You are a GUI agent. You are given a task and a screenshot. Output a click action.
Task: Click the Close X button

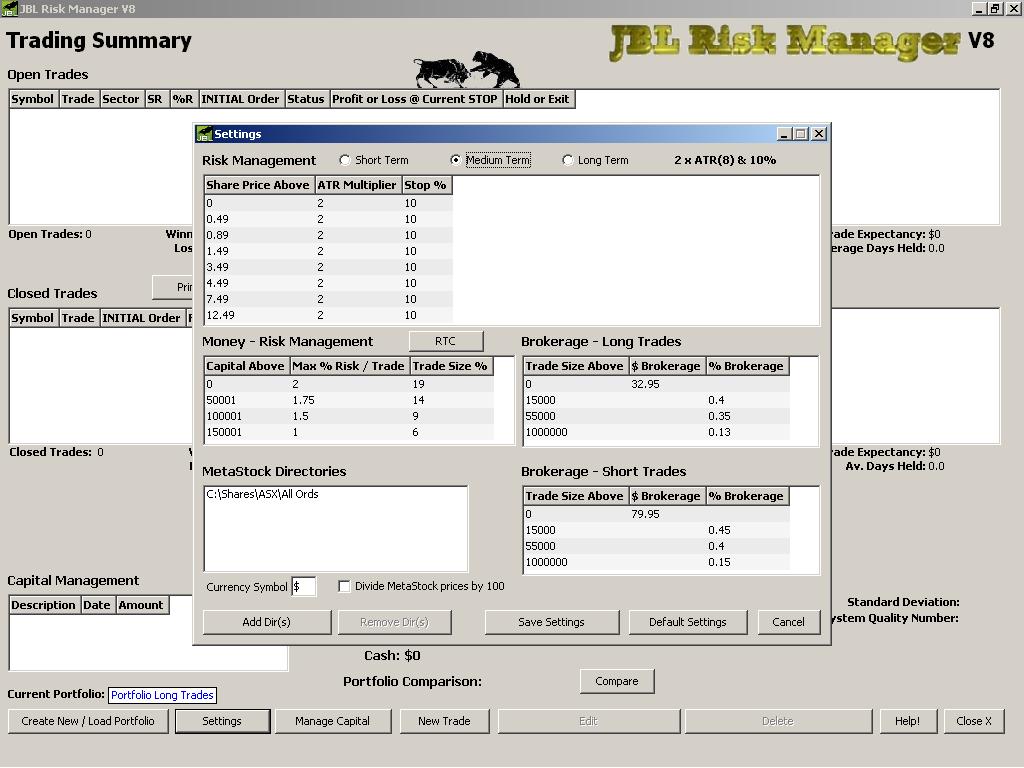[x=974, y=722]
